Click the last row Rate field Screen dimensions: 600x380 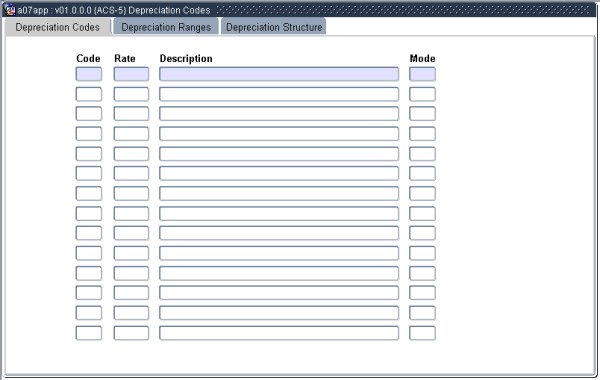131,333
